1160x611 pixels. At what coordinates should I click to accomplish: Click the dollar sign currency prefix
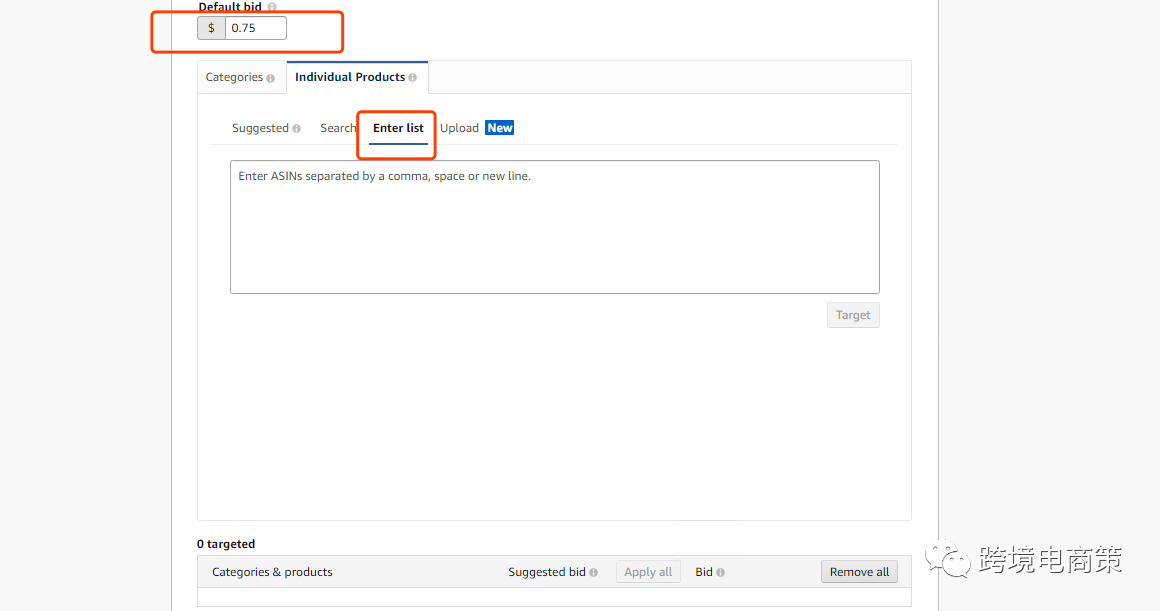pos(211,28)
